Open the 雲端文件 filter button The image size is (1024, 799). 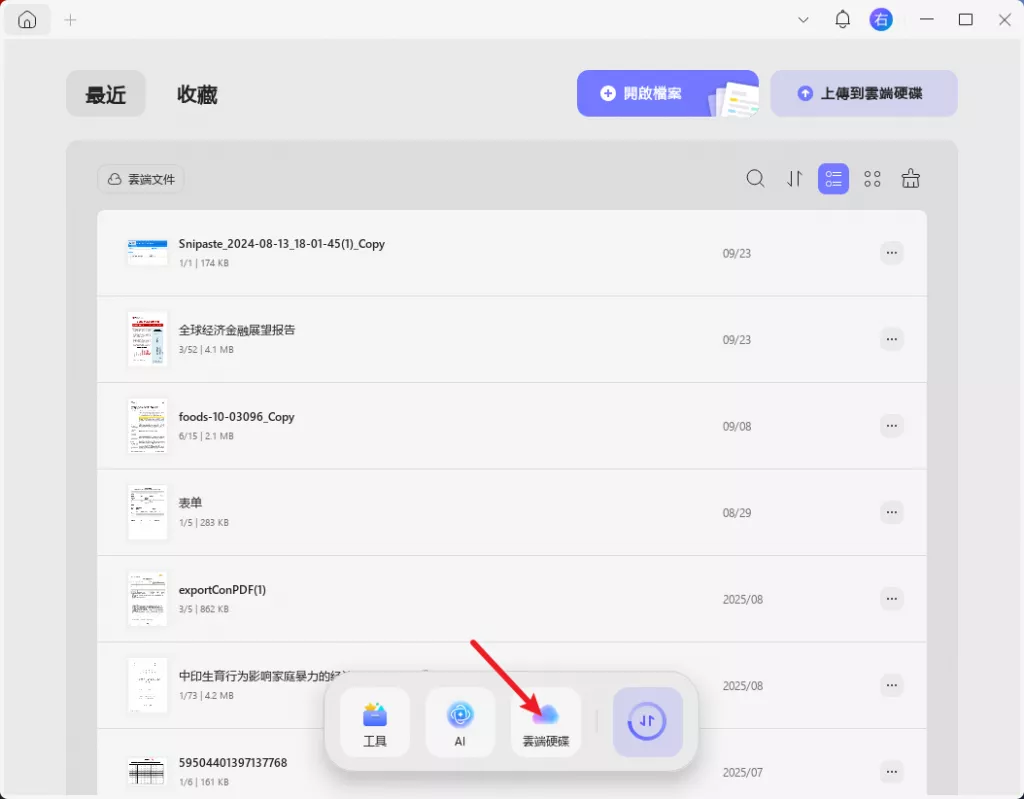(141, 179)
